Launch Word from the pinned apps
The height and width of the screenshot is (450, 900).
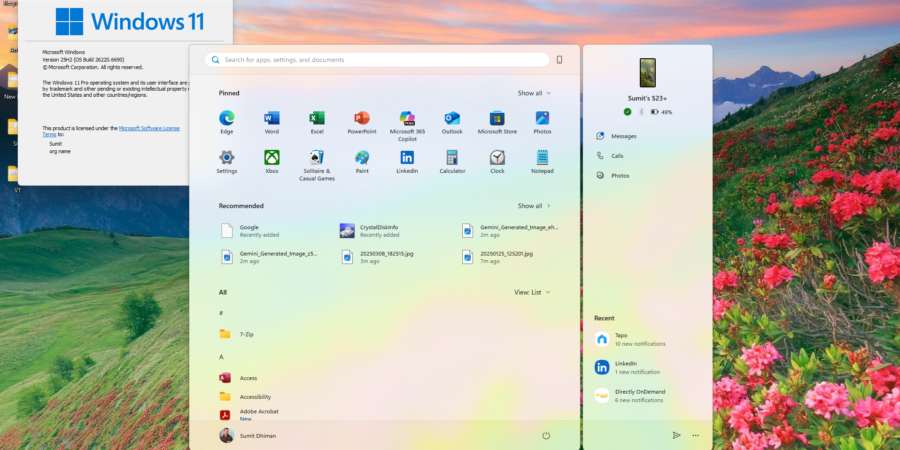(271, 123)
